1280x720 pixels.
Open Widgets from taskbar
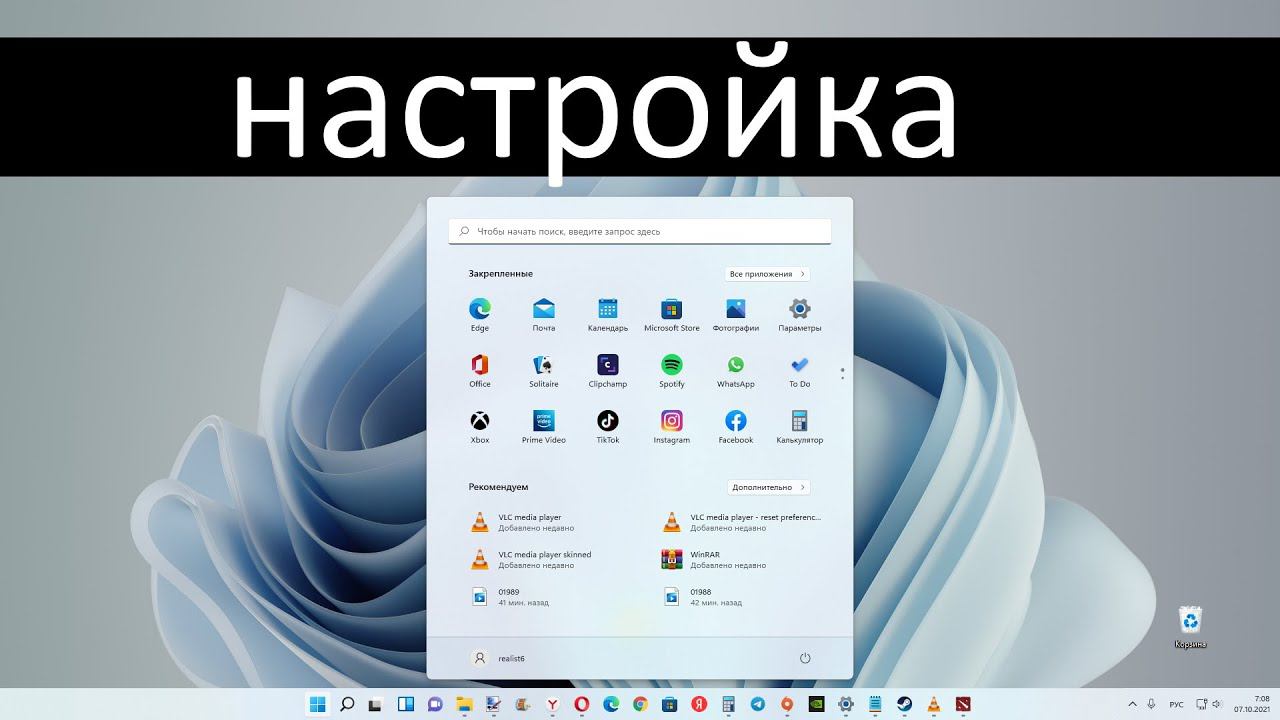tap(406, 704)
